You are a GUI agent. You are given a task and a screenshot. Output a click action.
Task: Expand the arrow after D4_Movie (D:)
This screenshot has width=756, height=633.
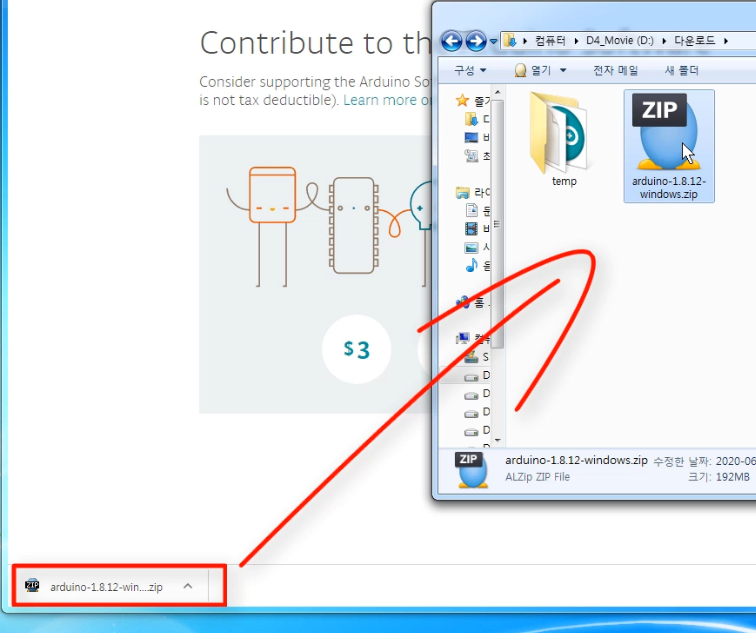664,41
